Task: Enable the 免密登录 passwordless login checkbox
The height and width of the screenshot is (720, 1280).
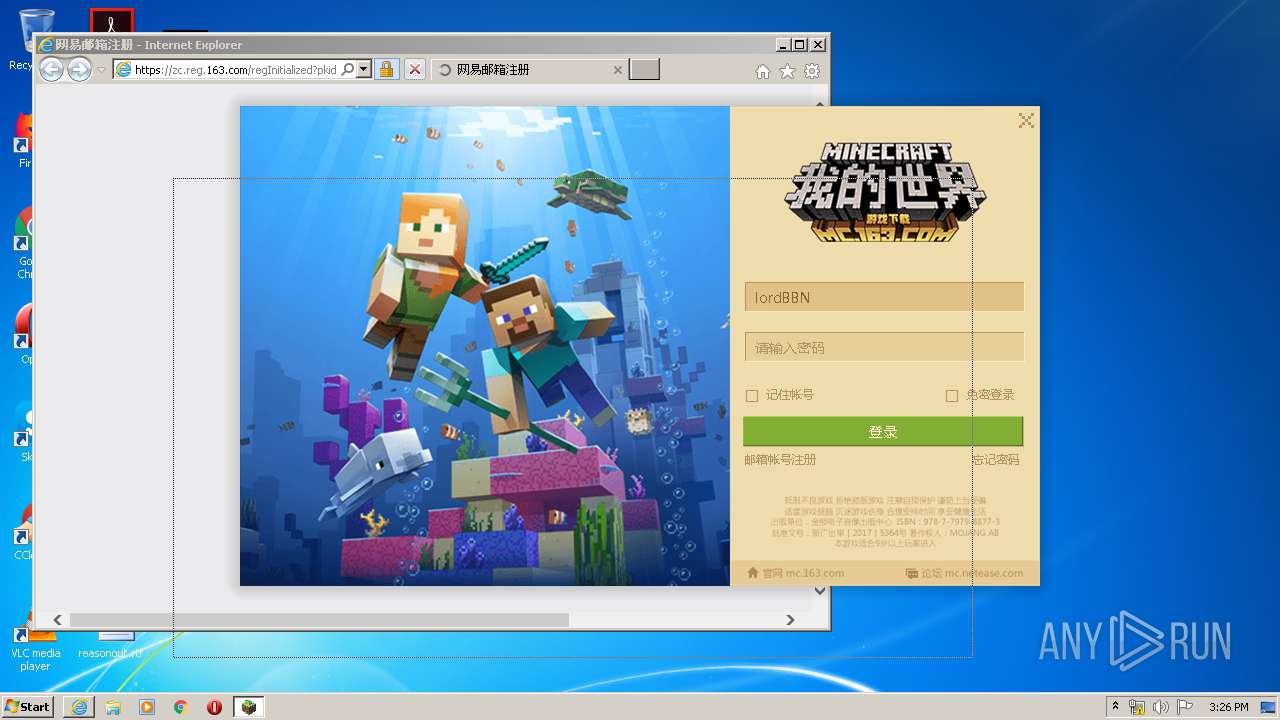Action: [x=952, y=396]
